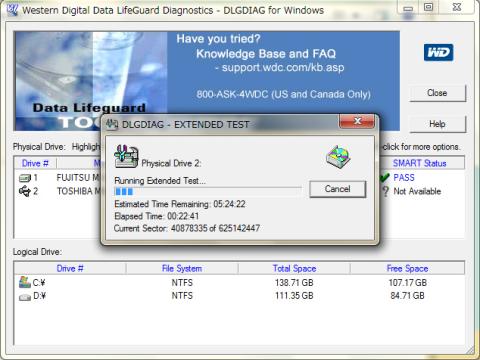This screenshot has height=360, width=480.
Task: Sort logical drives by Total Space header
Action: [x=294, y=268]
